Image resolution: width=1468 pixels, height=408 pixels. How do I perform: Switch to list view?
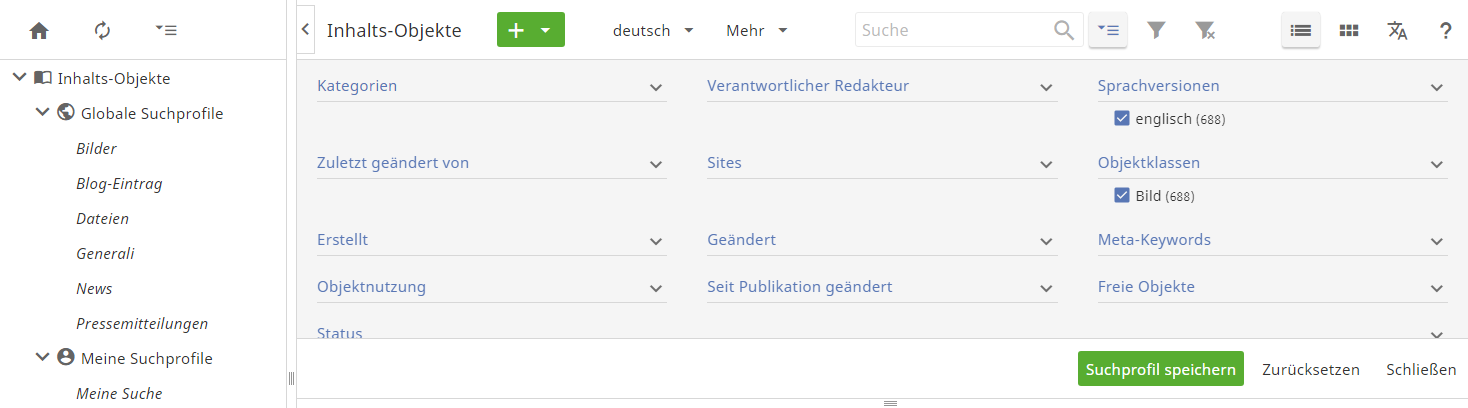tap(1300, 30)
